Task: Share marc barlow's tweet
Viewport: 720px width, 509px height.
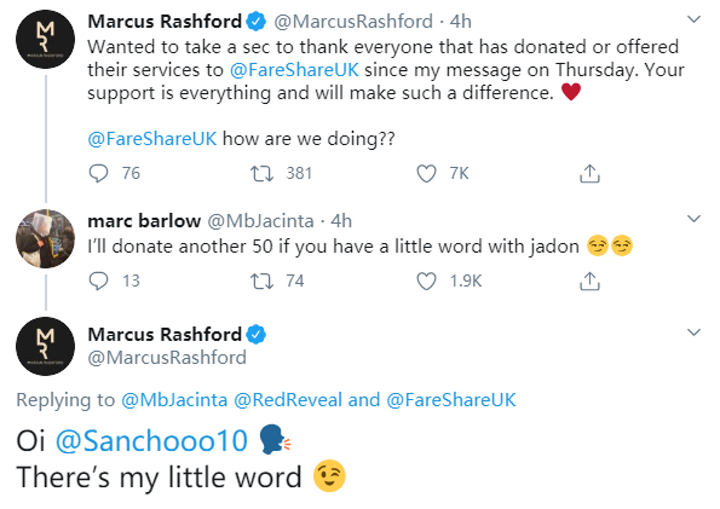Action: 590,281
